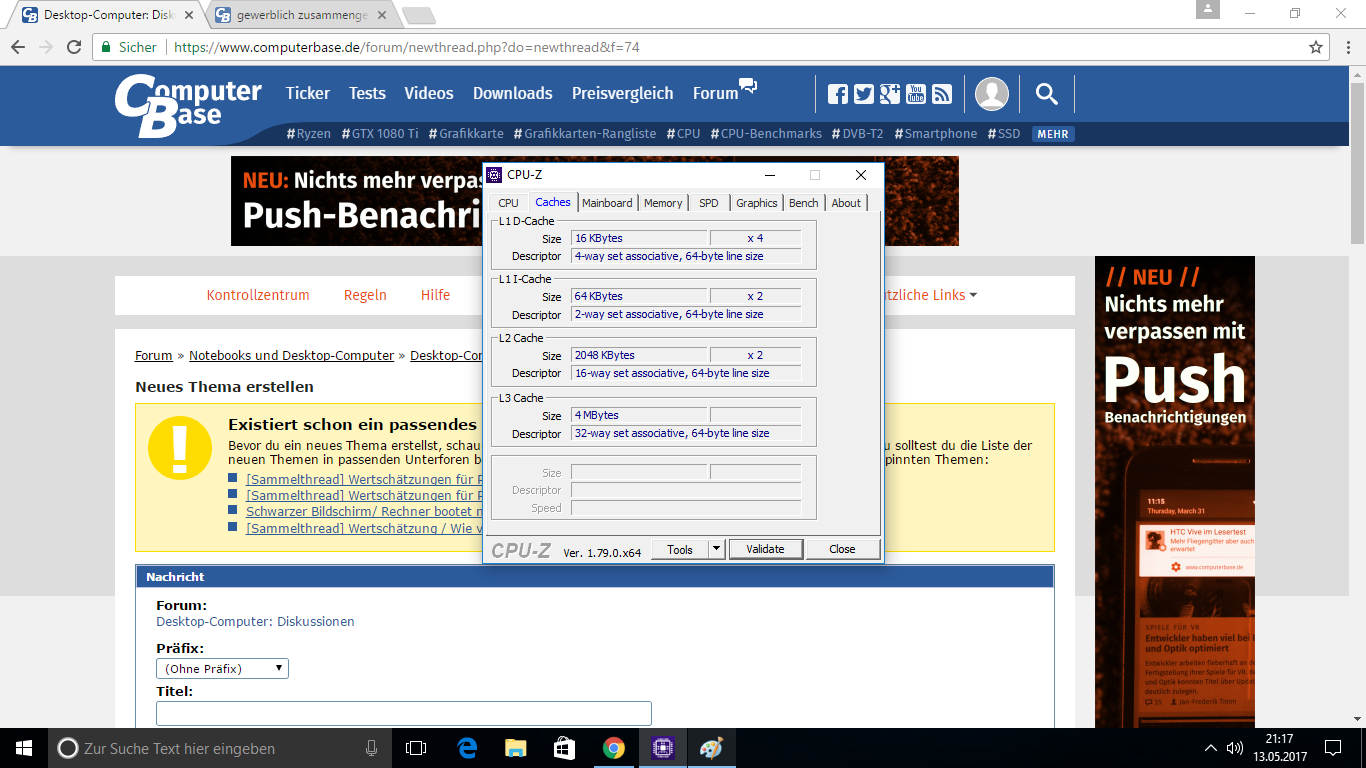Switch to the About tab in CPU-Z

click(846, 203)
